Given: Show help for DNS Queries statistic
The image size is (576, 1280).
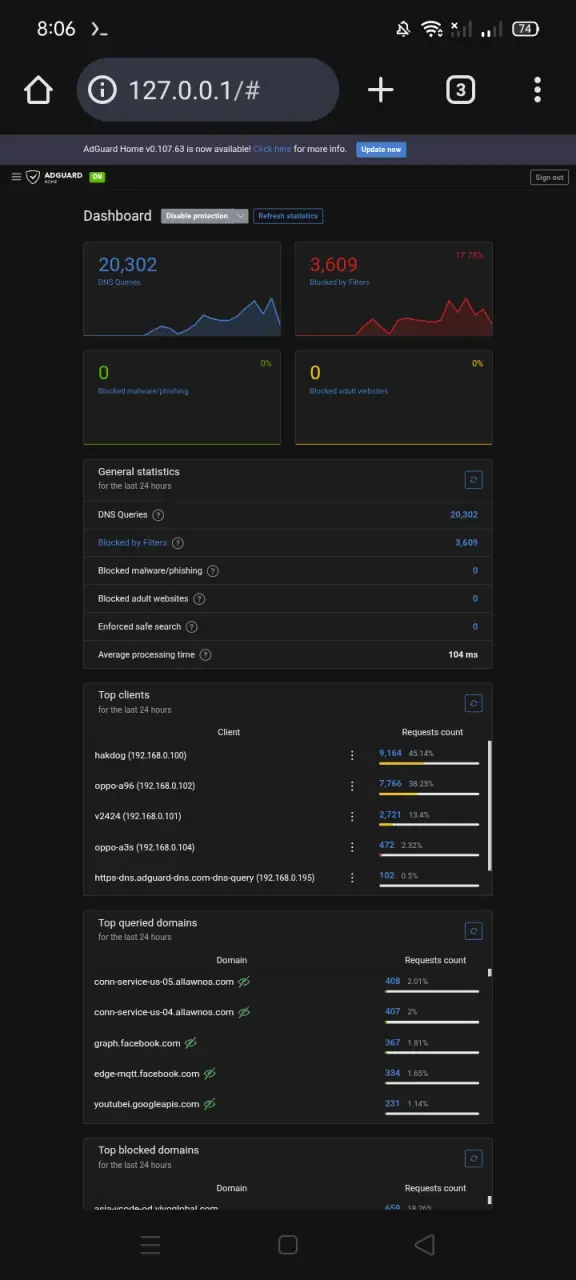Looking at the screenshot, I should 158,515.
